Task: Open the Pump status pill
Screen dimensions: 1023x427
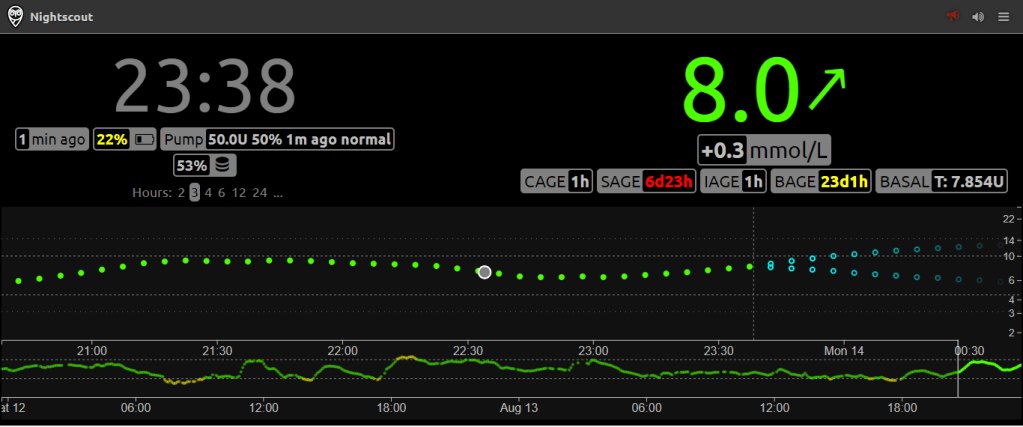Action: point(277,139)
